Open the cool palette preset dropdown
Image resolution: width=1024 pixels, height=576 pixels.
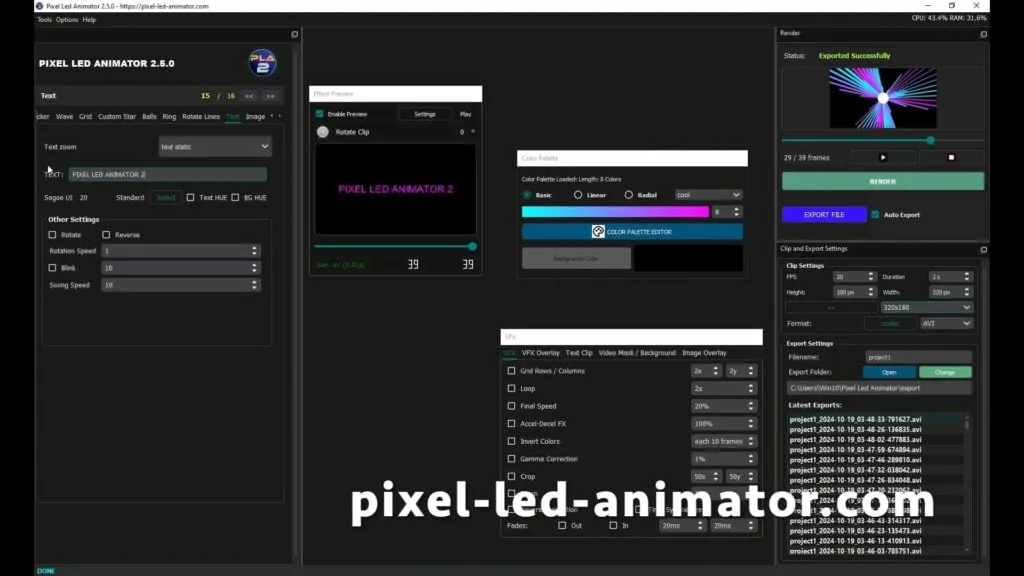coord(708,195)
